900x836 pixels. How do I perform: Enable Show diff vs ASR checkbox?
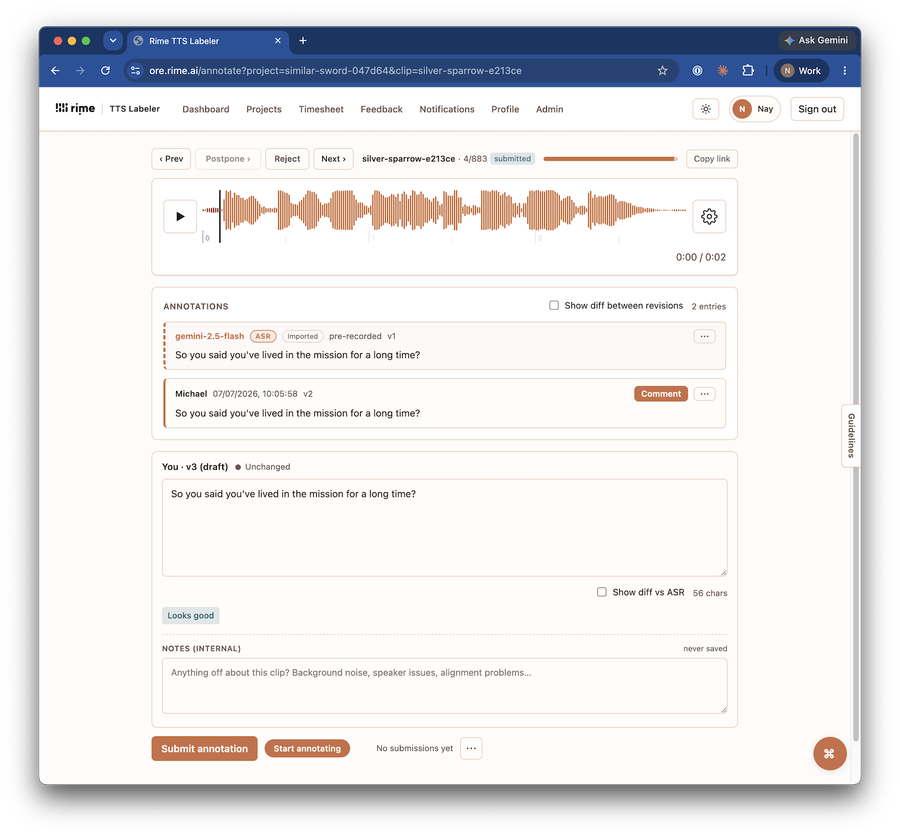coord(602,592)
